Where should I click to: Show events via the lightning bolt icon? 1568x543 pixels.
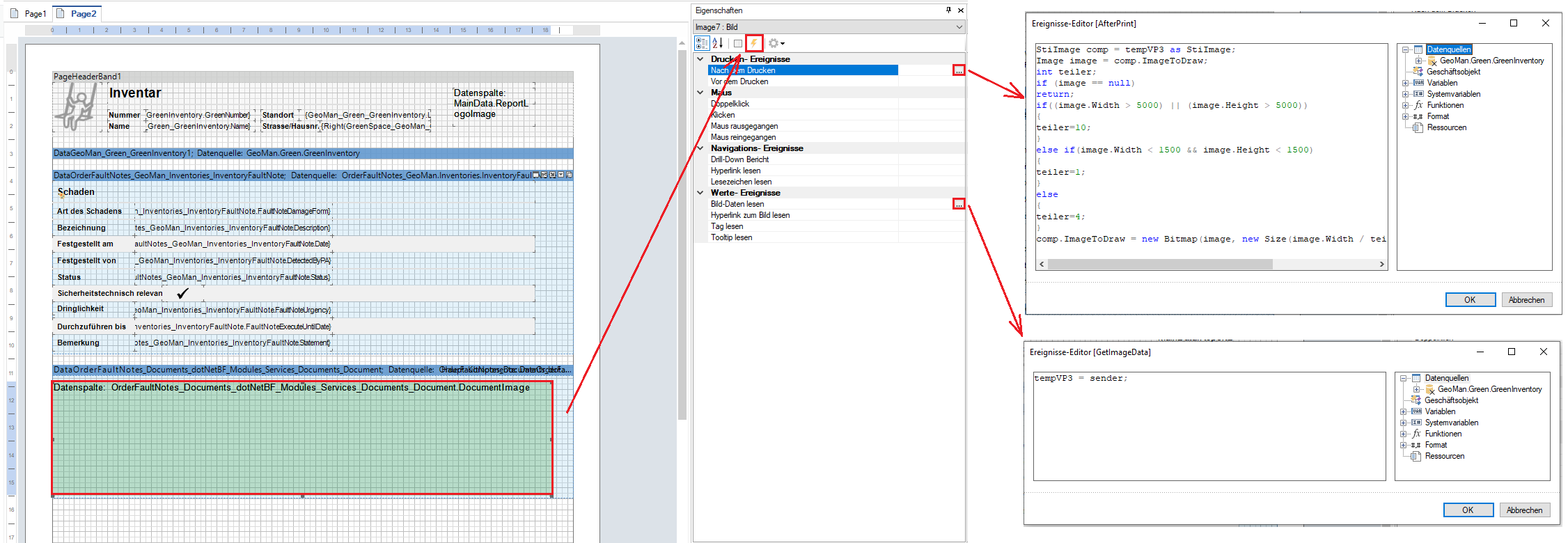[754, 43]
